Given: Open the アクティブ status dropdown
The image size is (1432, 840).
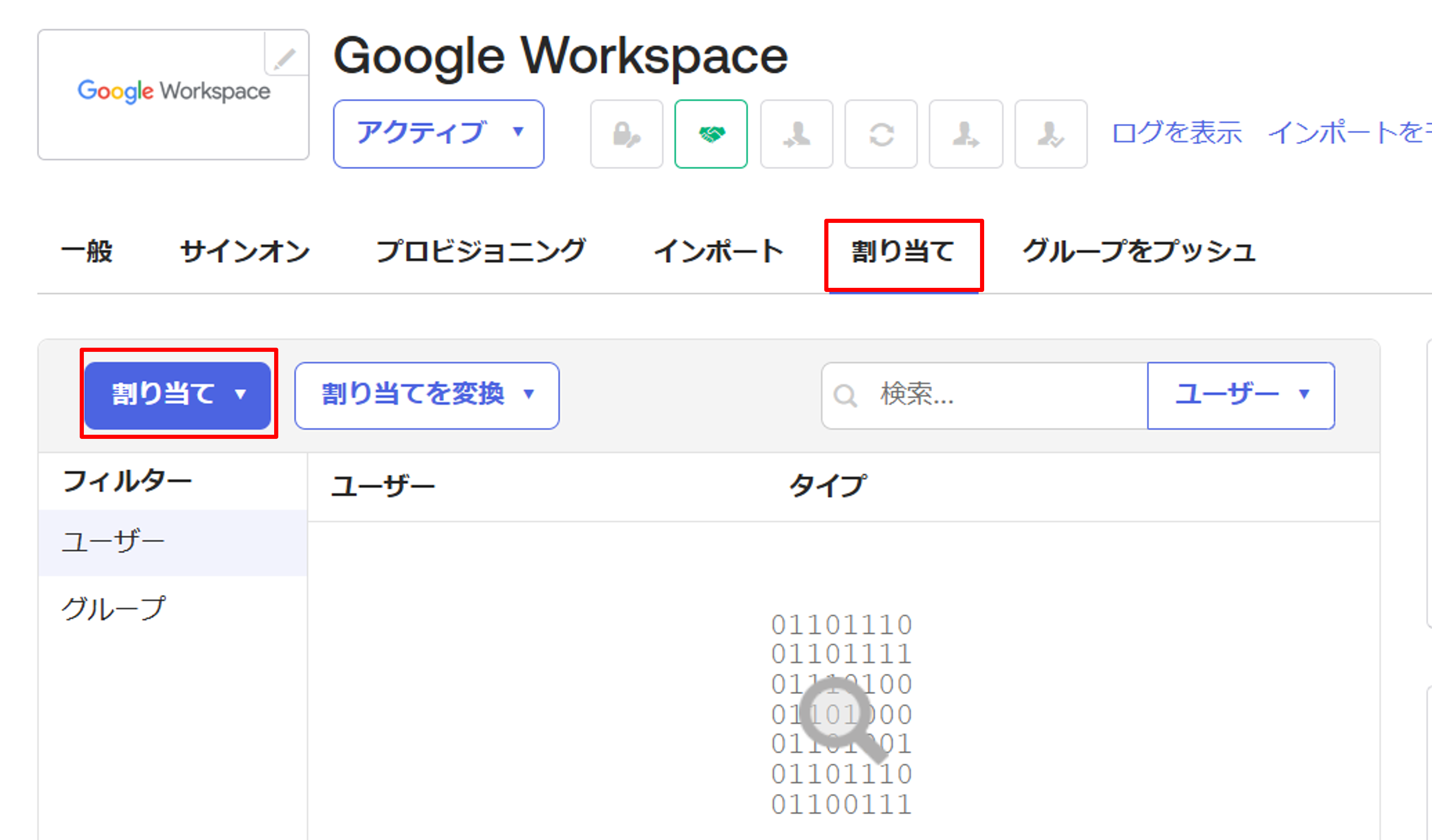Looking at the screenshot, I should (x=439, y=134).
